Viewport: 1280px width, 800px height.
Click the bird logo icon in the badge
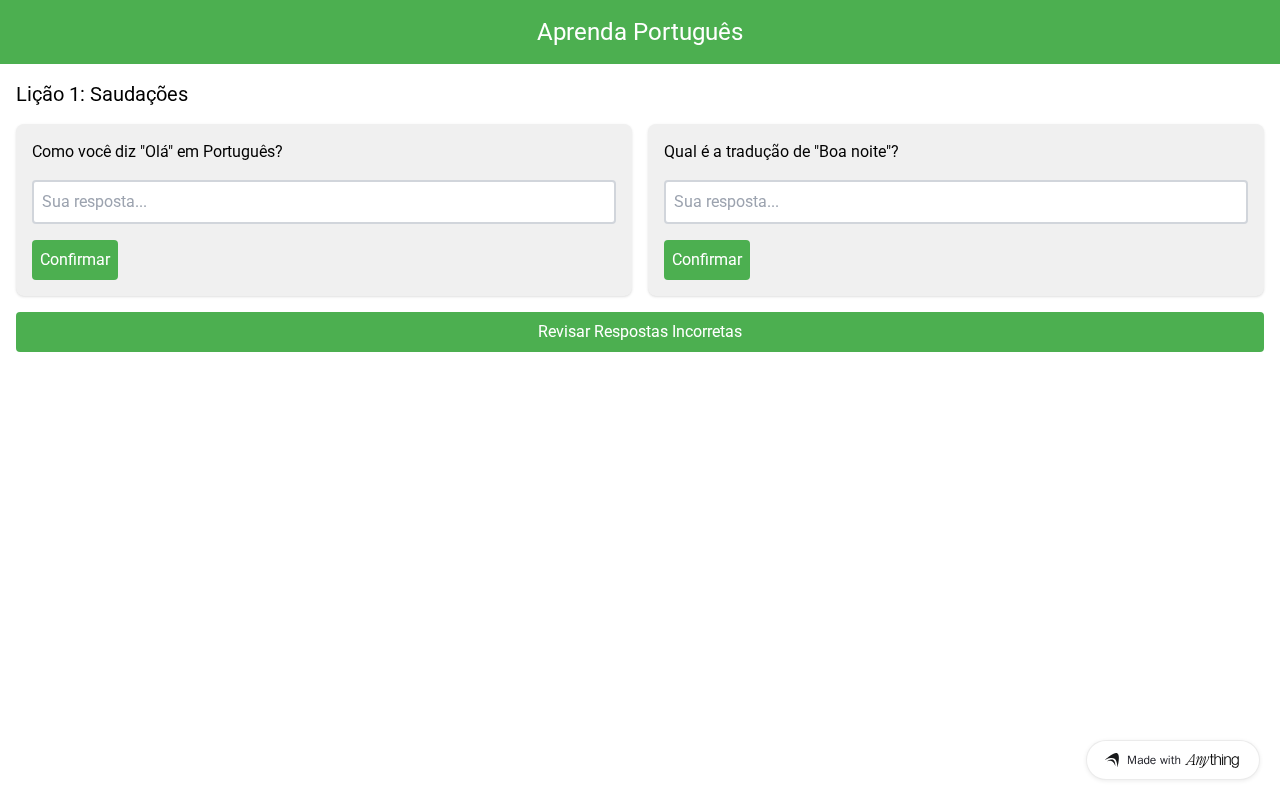1112,760
